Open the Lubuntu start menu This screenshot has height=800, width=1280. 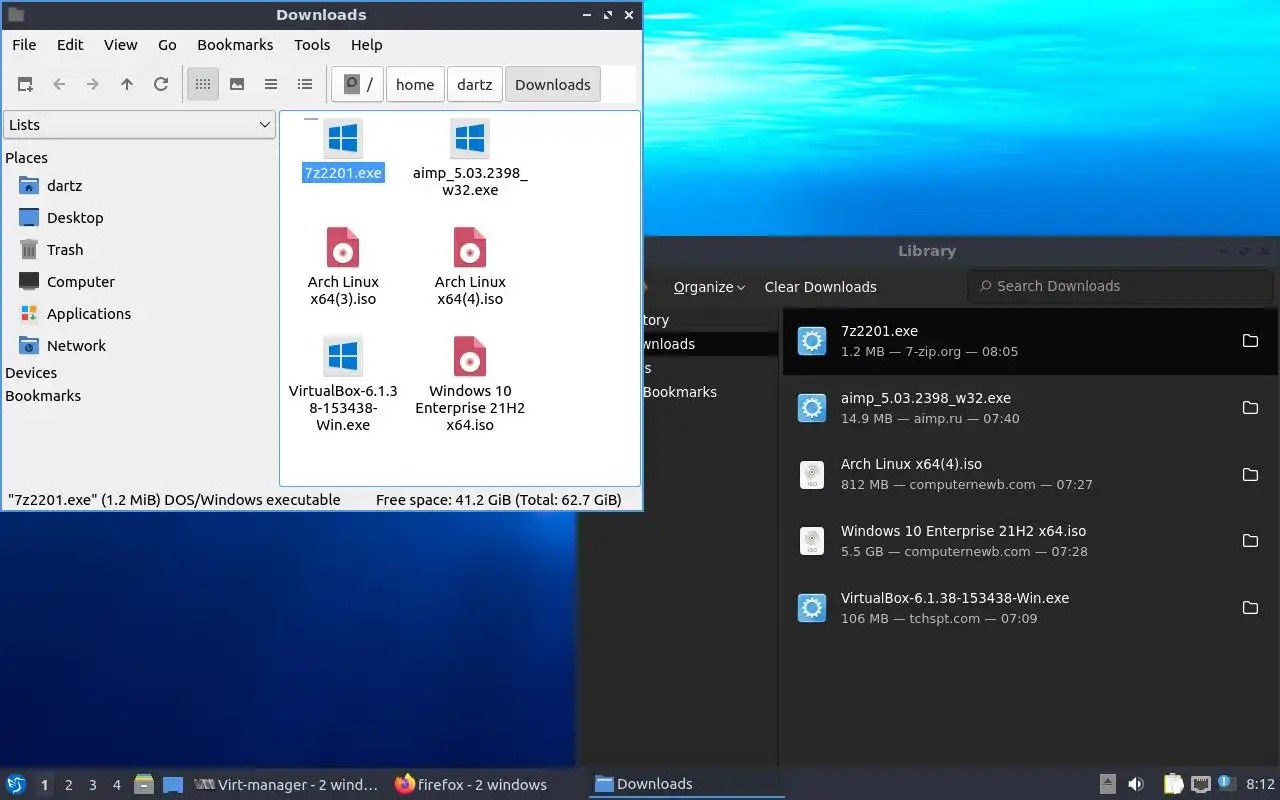(x=16, y=785)
